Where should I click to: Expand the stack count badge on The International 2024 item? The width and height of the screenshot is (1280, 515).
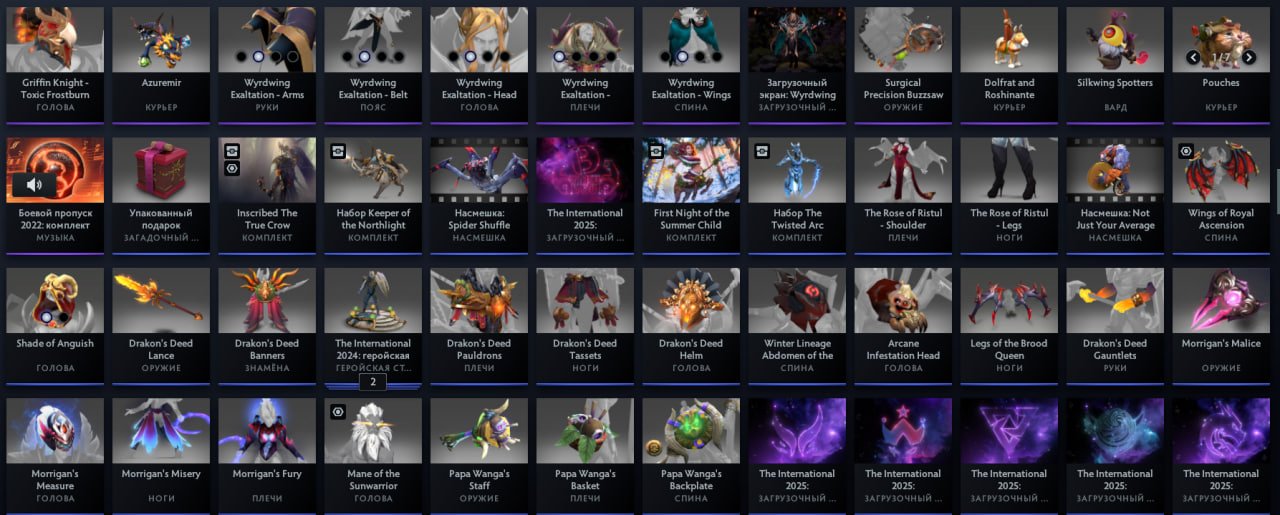pyautogui.click(x=373, y=382)
